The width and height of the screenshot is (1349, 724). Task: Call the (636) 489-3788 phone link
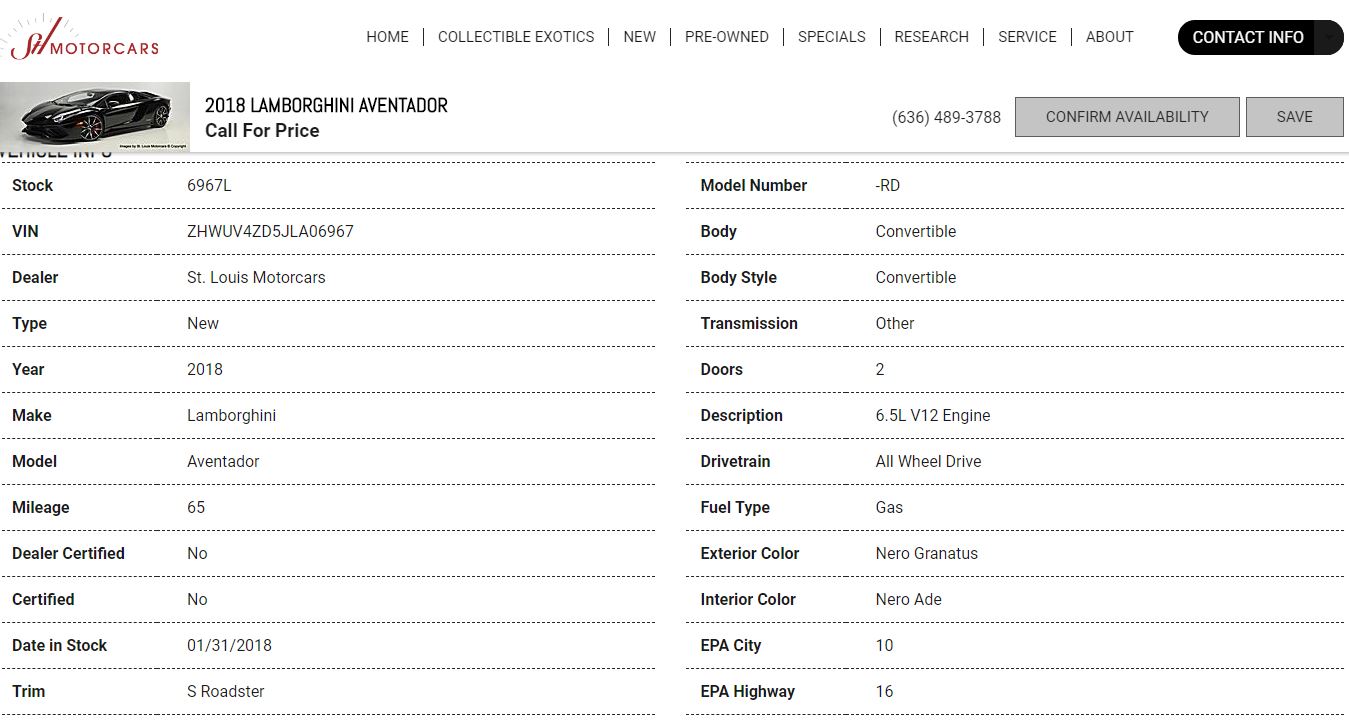pyautogui.click(x=946, y=117)
